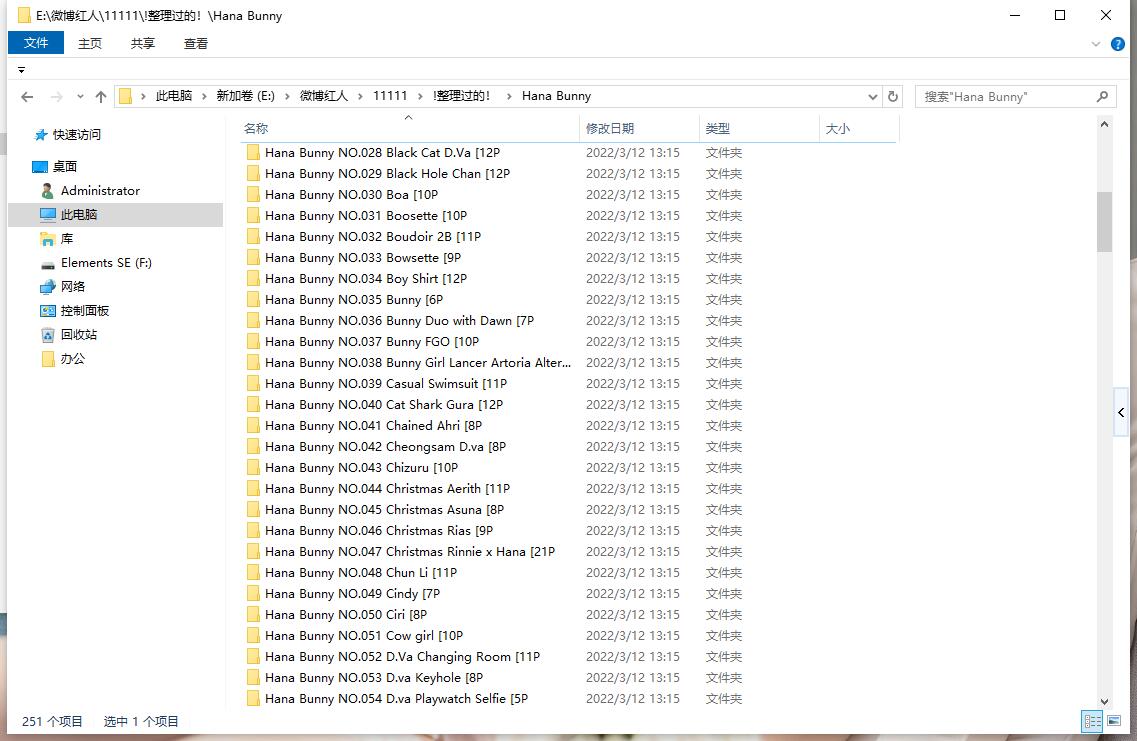Navigate to 微博红人 breadcrumb
The image size is (1137, 741).
[324, 96]
